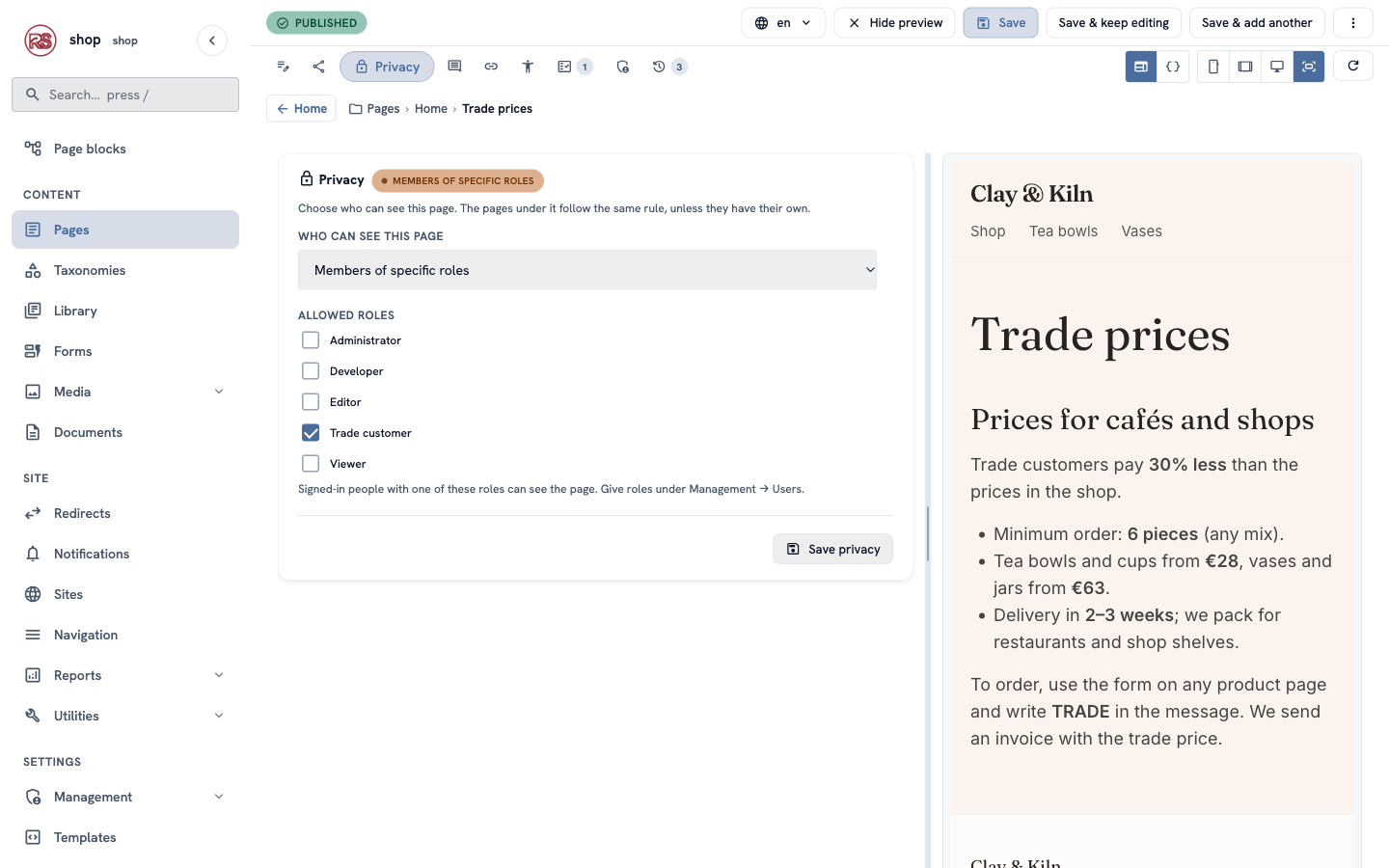Image resolution: width=1389 pixels, height=868 pixels.
Task: Open revision history with badge 3
Action: (x=668, y=67)
